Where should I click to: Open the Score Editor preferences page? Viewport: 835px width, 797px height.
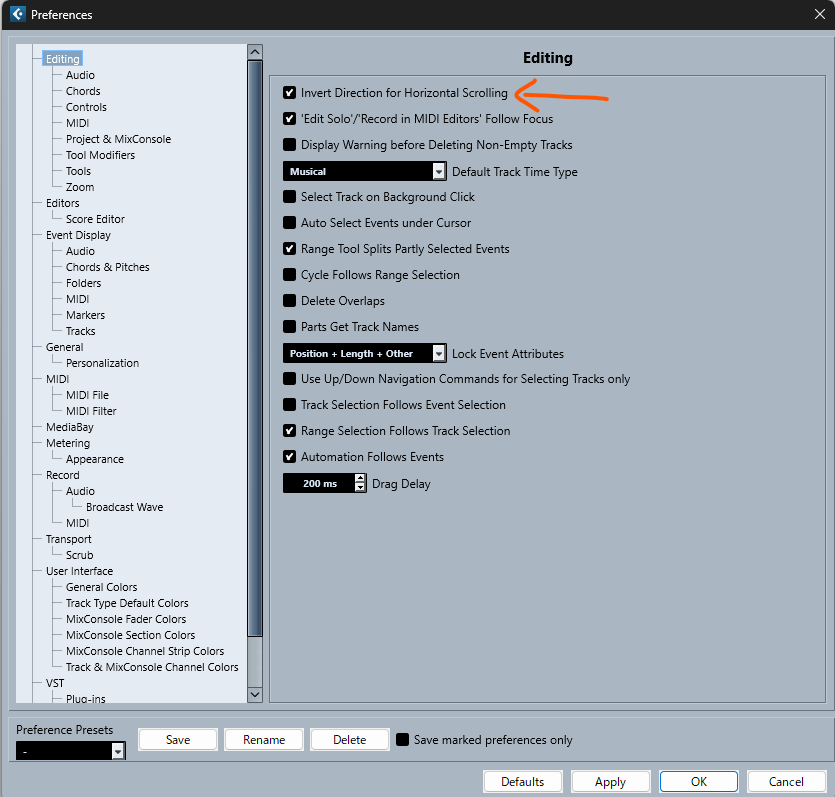[x=95, y=219]
